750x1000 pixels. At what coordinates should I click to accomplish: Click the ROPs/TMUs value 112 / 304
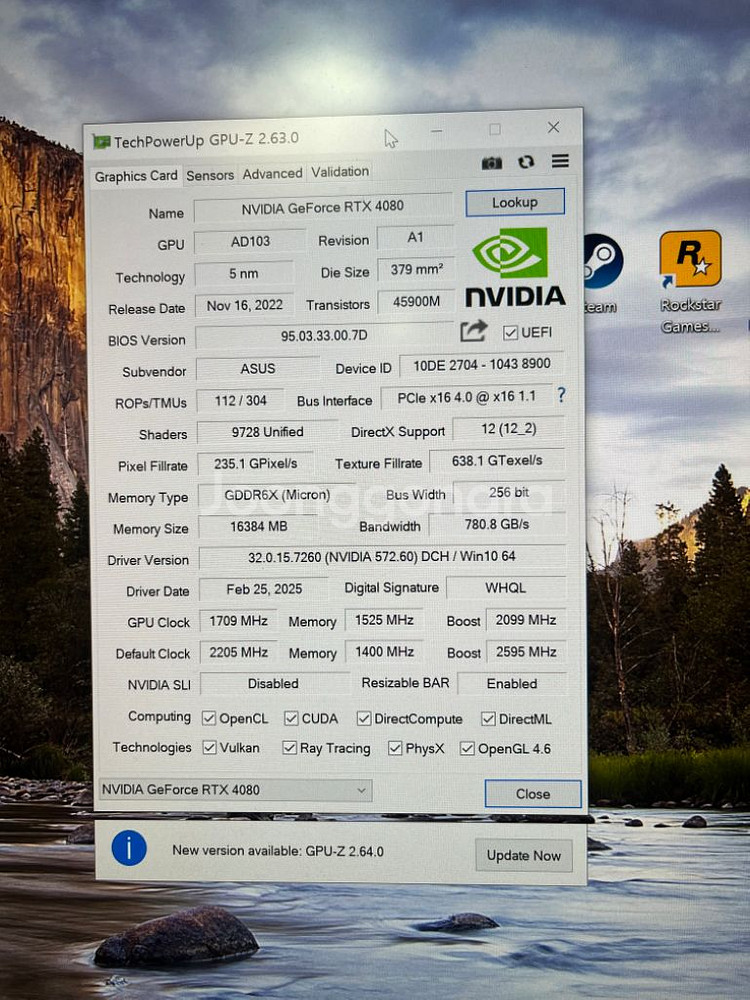[x=240, y=401]
